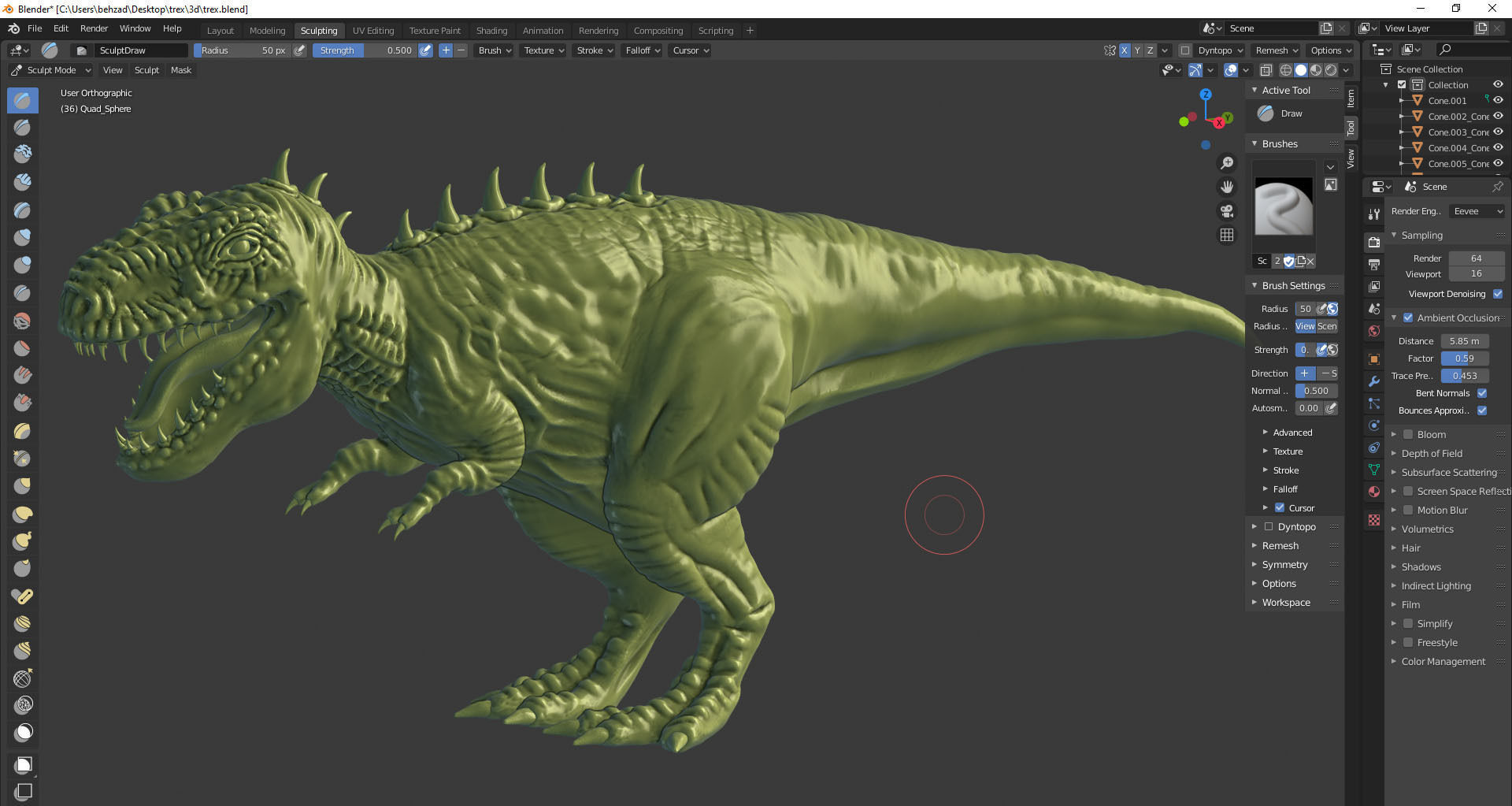Open the Render Engine Eevee dropdown
The width and height of the screenshot is (1512, 806).
click(x=1477, y=211)
